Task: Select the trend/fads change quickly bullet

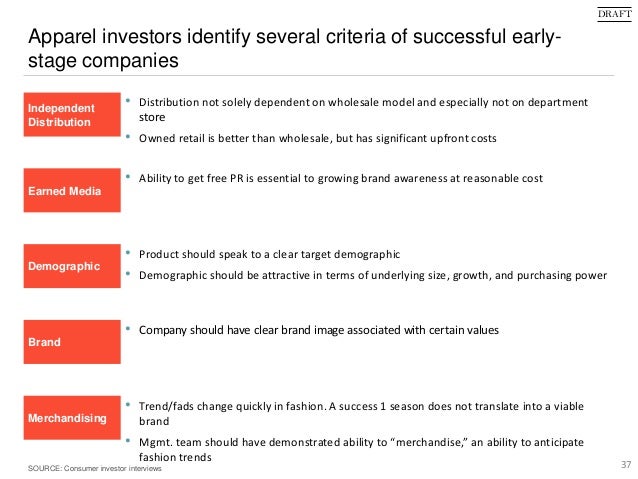Action: point(361,413)
